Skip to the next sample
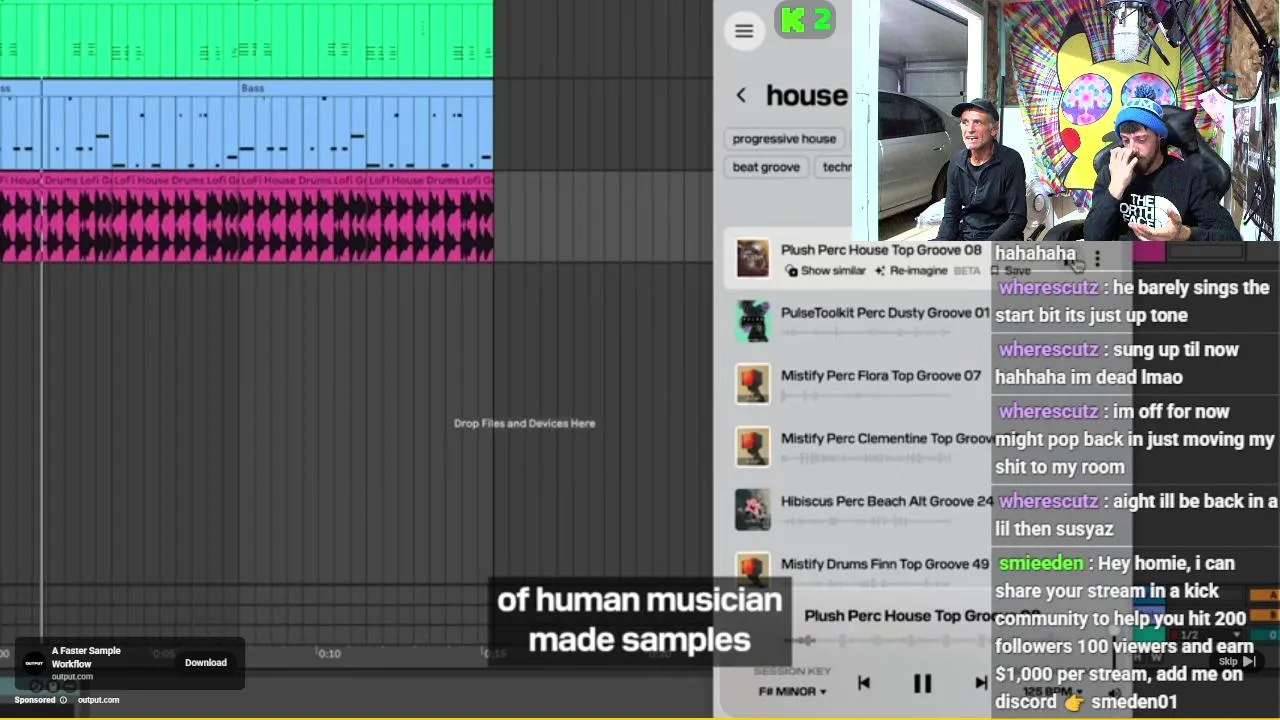 (981, 684)
